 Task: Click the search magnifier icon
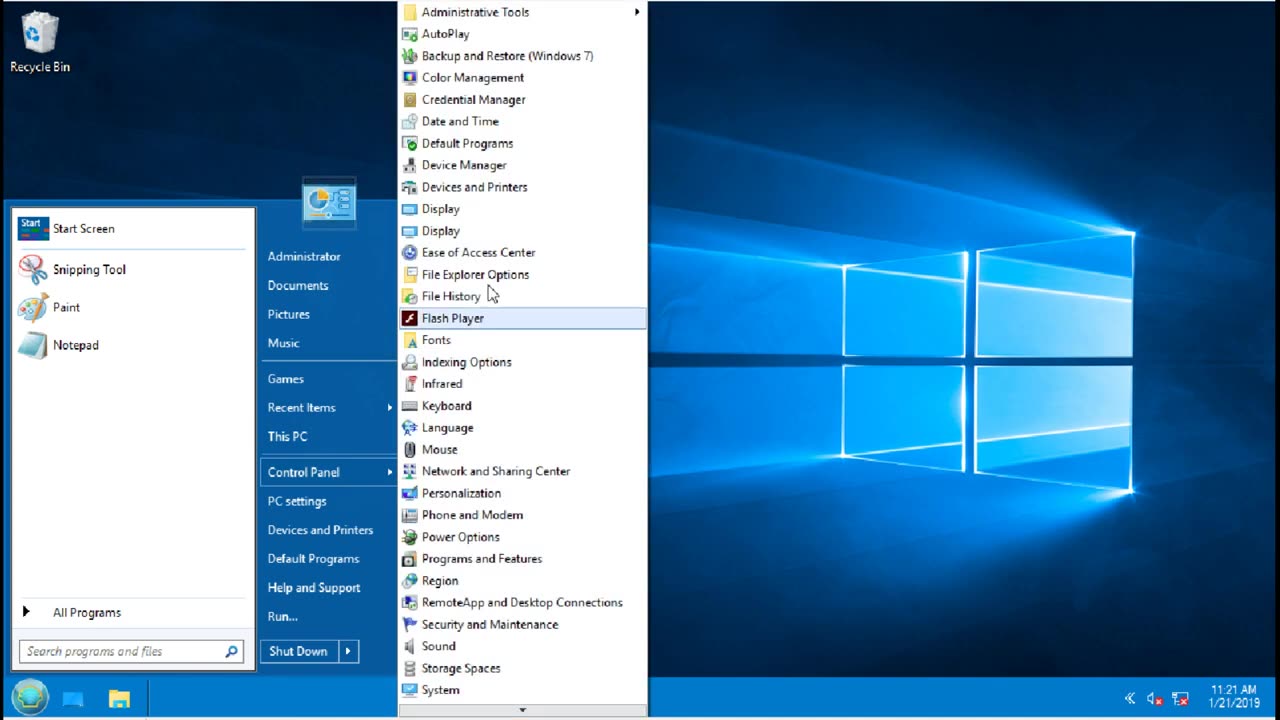click(232, 651)
